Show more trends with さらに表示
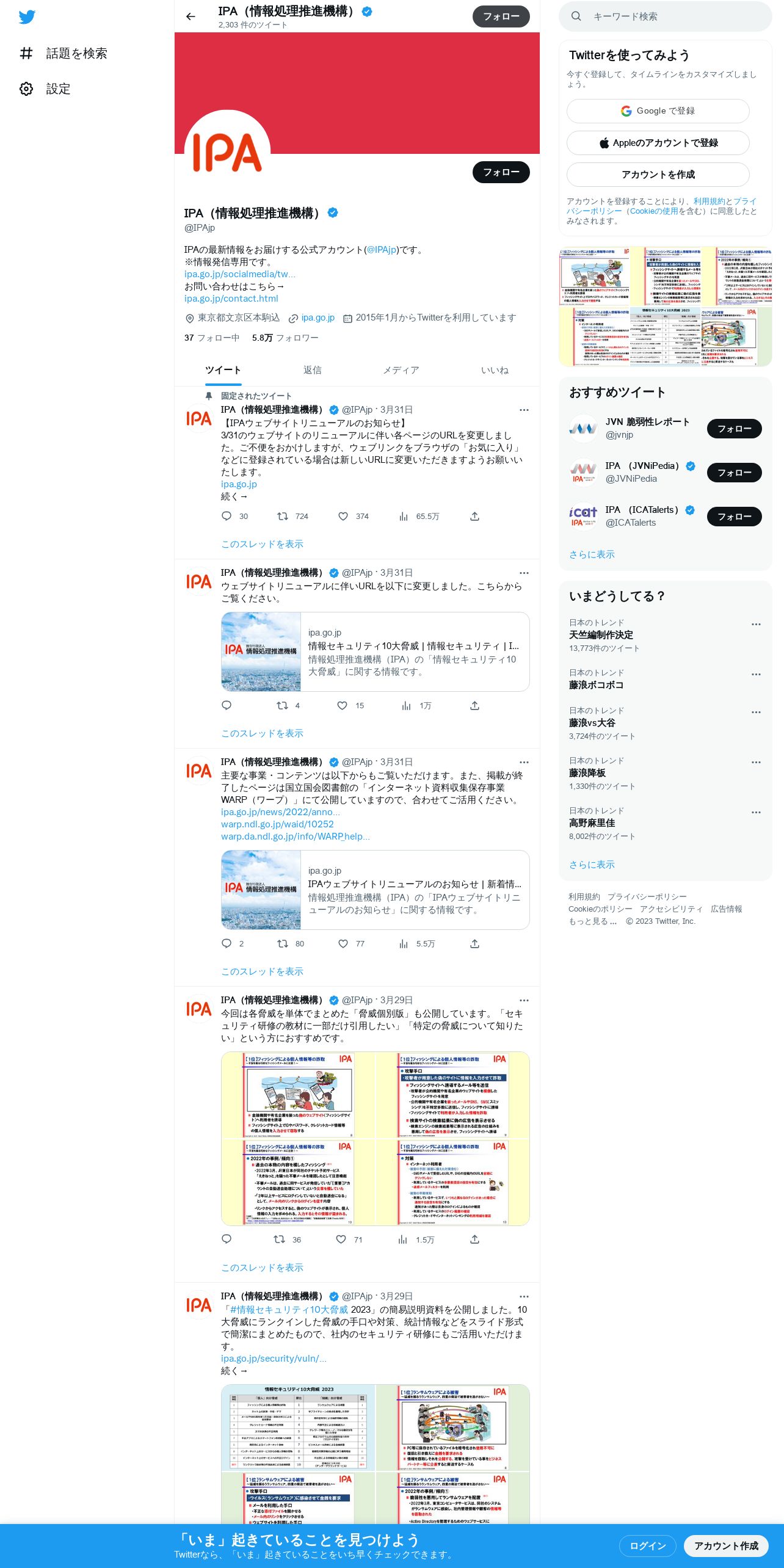Viewport: 784px width, 1568px height. (592, 865)
